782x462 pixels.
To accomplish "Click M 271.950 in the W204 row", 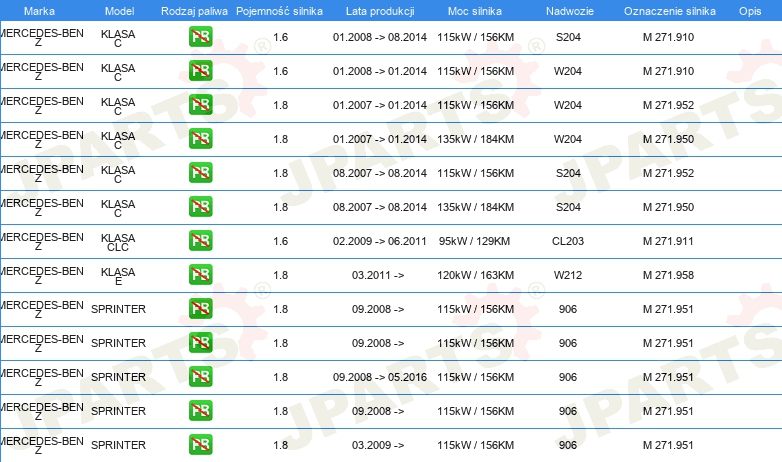I will click(668, 139).
